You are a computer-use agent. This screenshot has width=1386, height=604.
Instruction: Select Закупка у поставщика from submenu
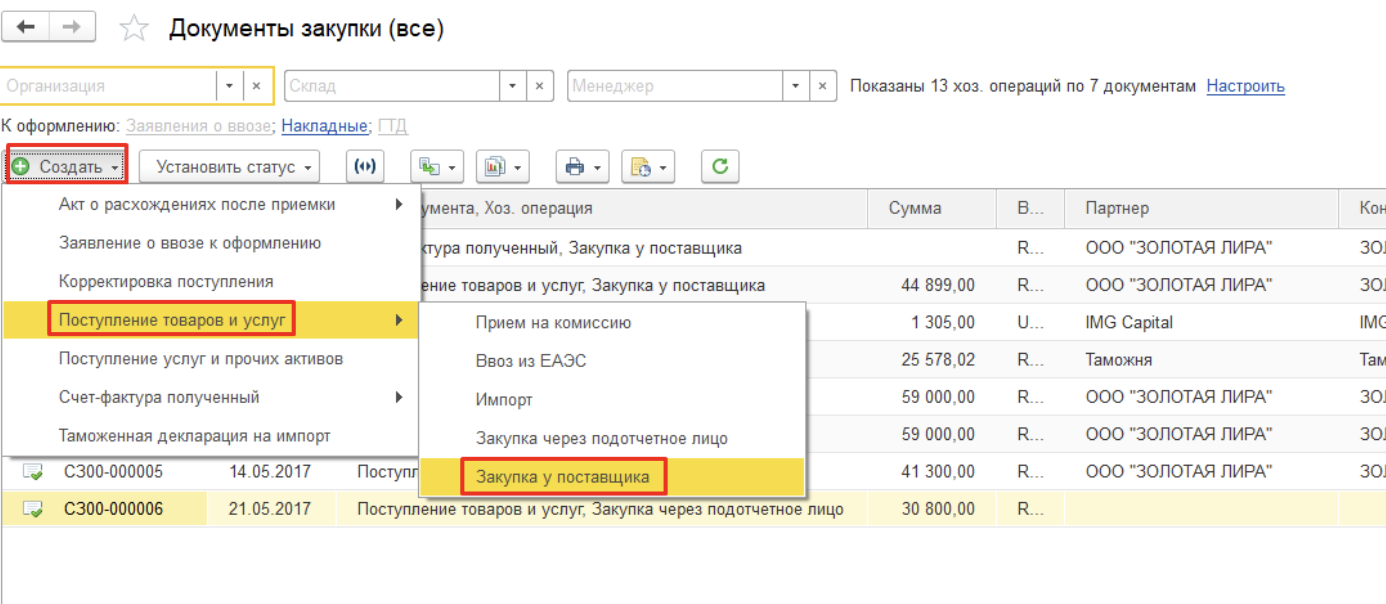point(562,477)
